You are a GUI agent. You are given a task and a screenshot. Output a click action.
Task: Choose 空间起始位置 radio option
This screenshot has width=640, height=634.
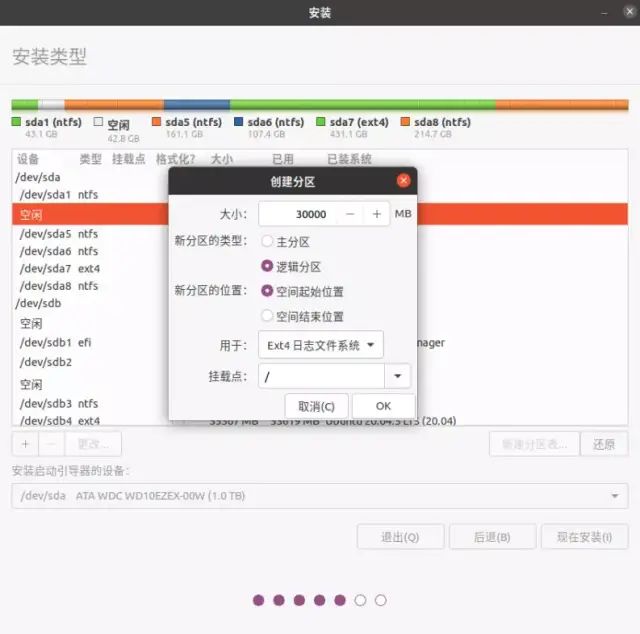point(267,291)
